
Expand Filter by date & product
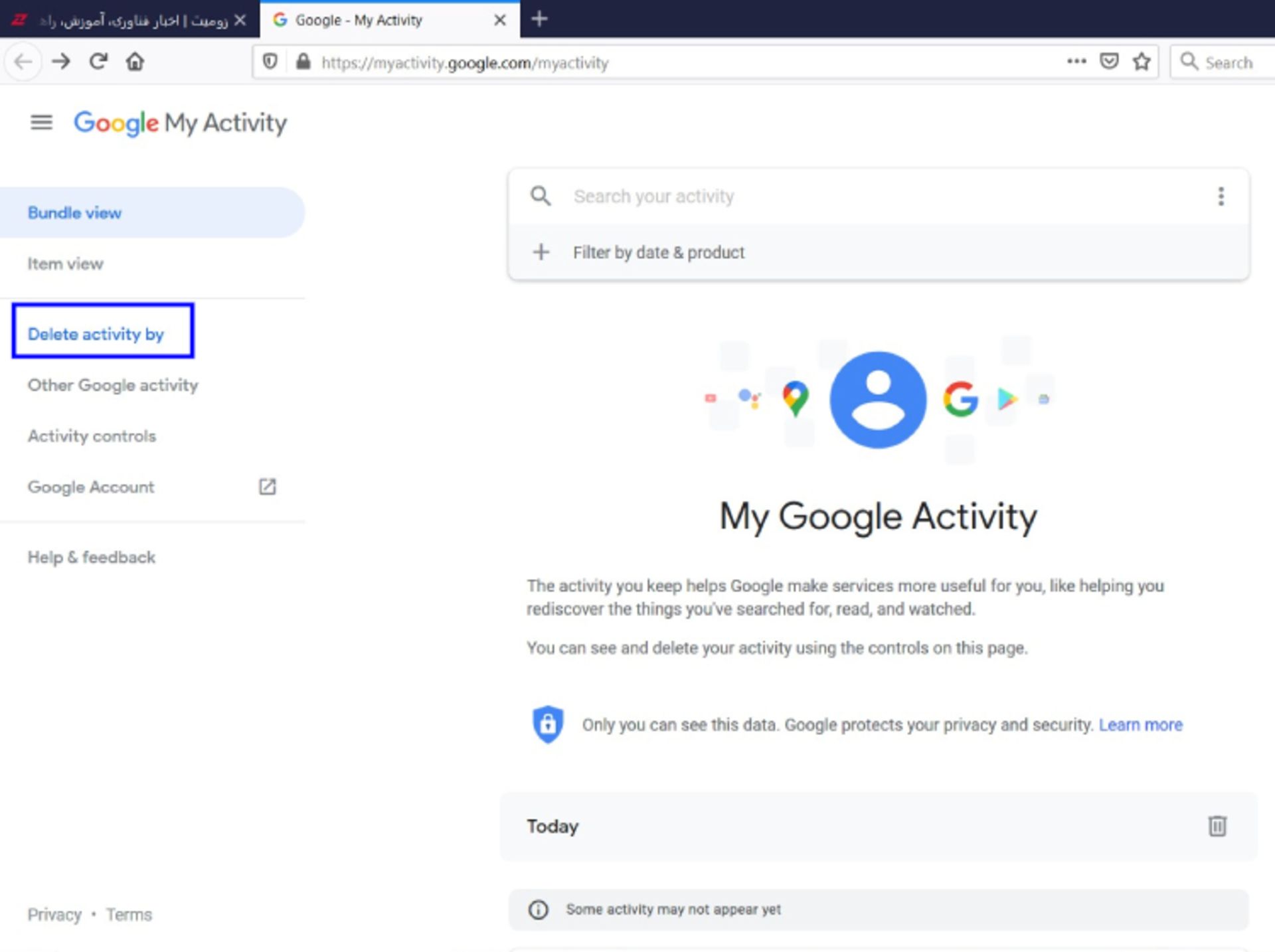pos(657,252)
